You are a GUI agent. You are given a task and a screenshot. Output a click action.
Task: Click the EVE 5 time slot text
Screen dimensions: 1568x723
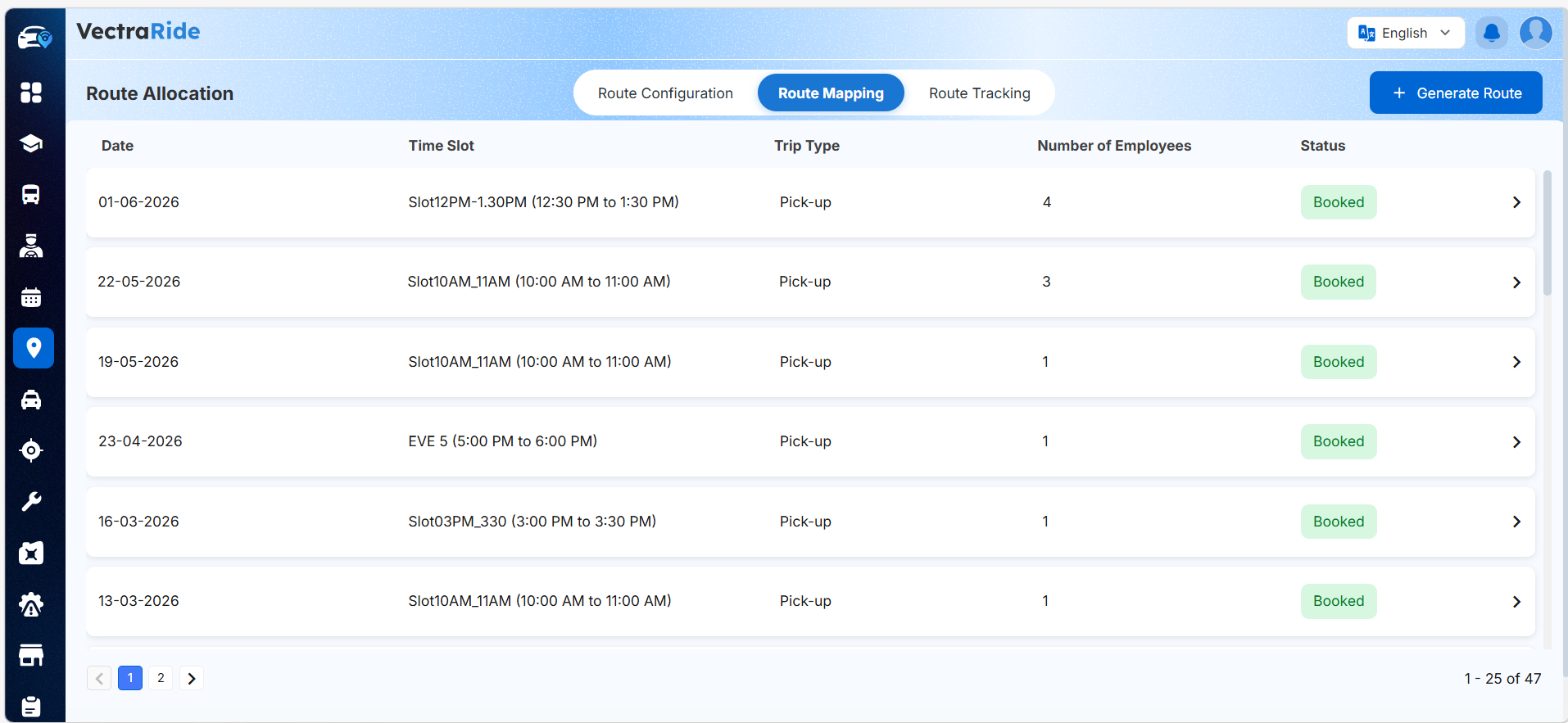coord(503,441)
